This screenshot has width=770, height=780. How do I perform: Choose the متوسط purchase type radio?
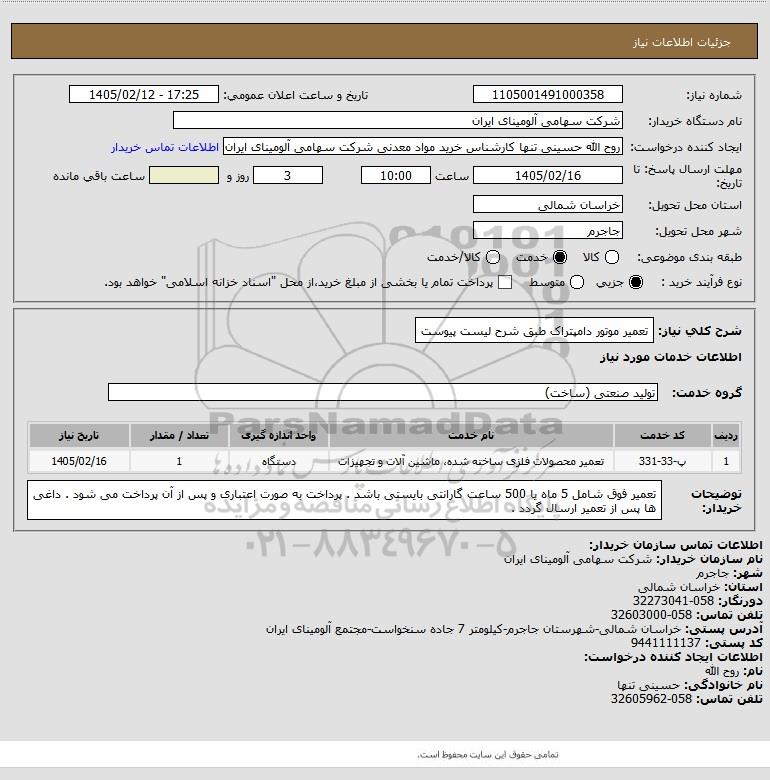577,283
